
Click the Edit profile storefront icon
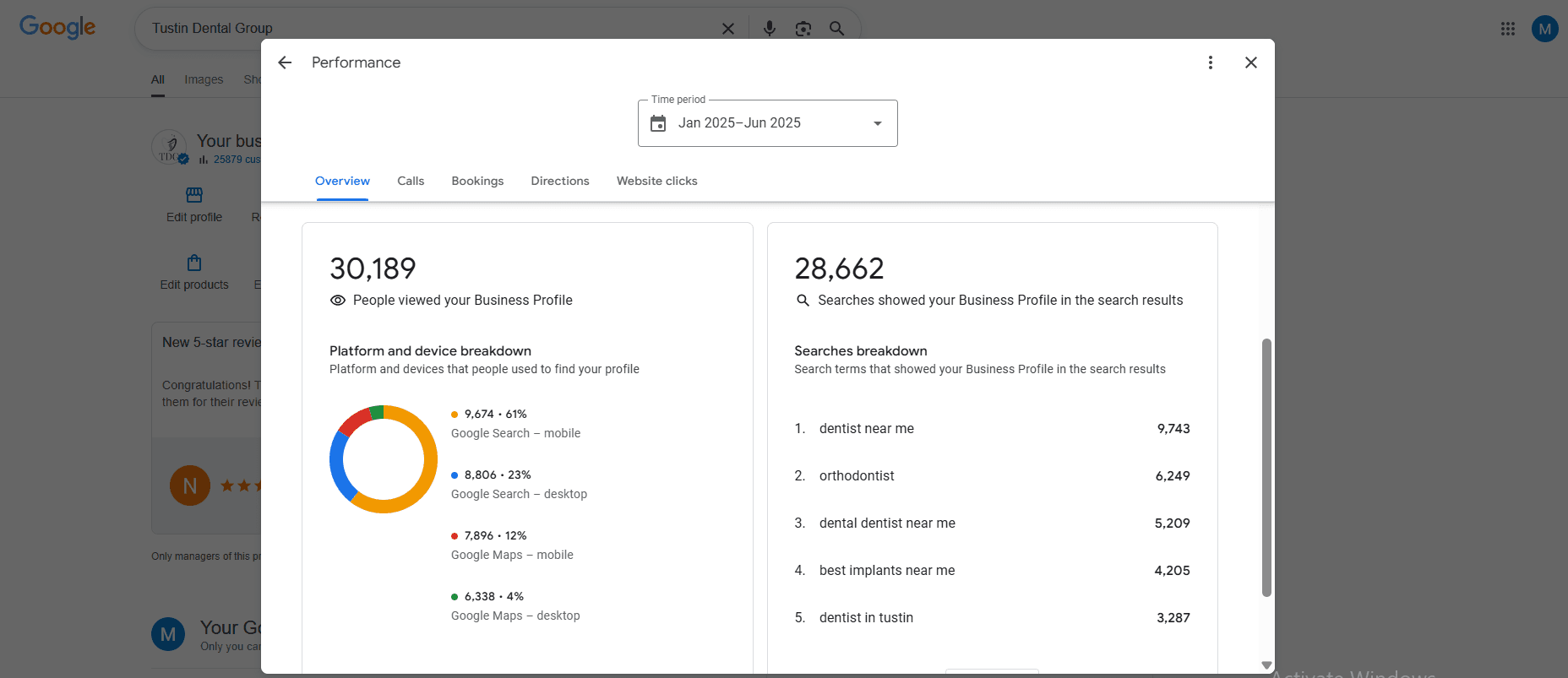coord(194,195)
